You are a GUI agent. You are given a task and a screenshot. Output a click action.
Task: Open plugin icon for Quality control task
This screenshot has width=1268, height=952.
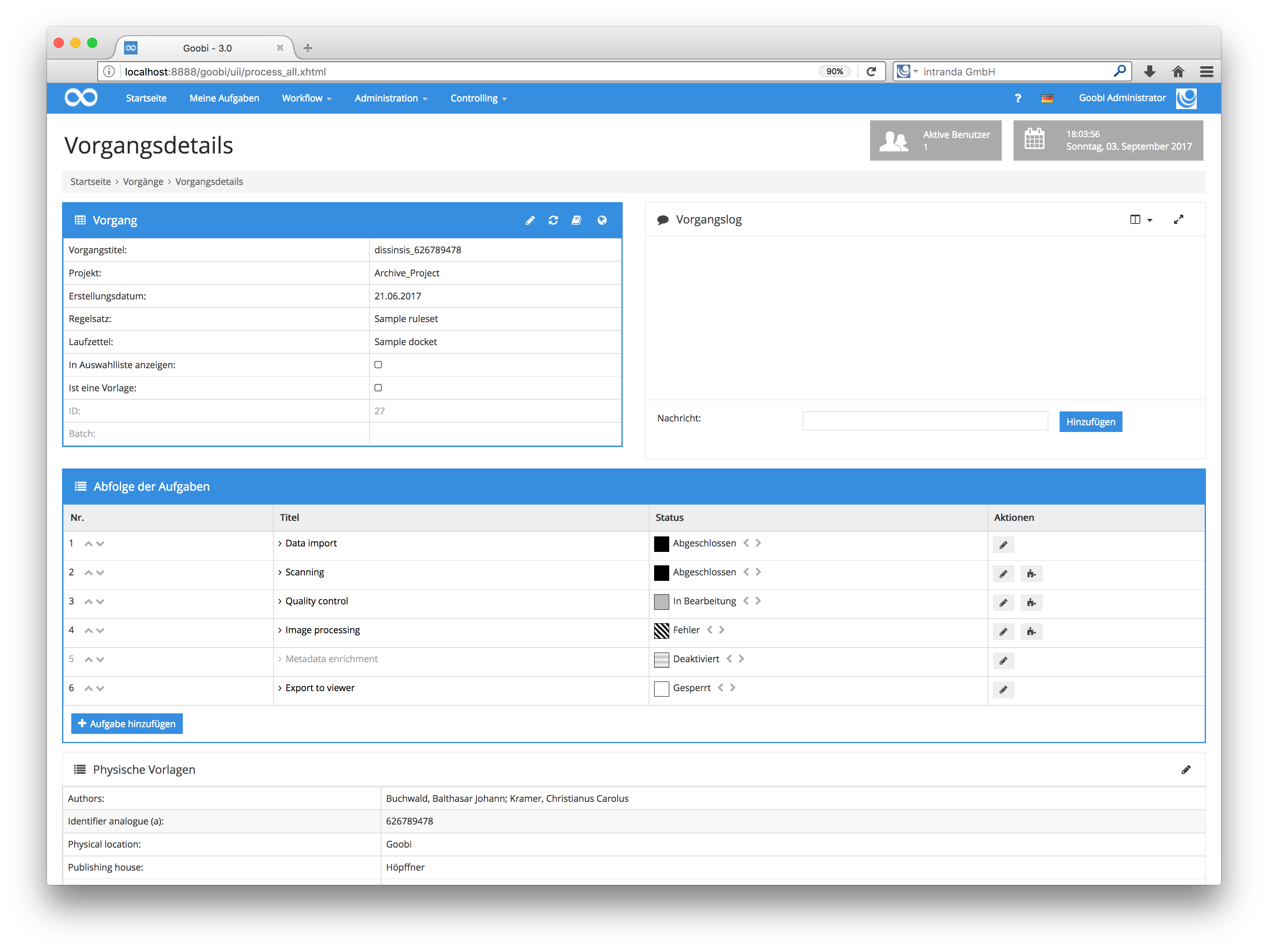[1031, 603]
